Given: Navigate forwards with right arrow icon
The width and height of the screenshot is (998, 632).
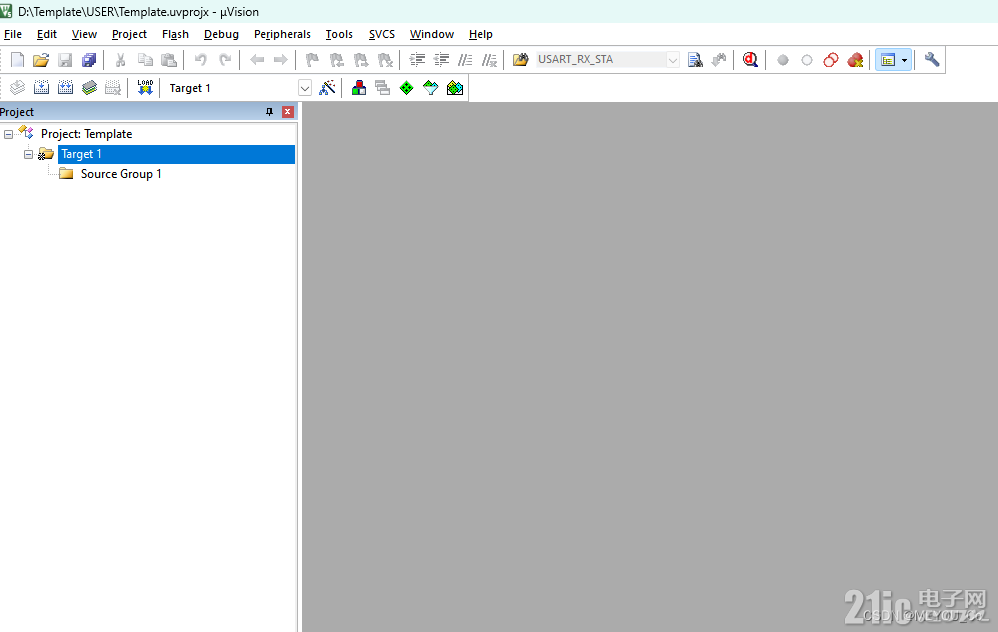Looking at the screenshot, I should point(281,60).
